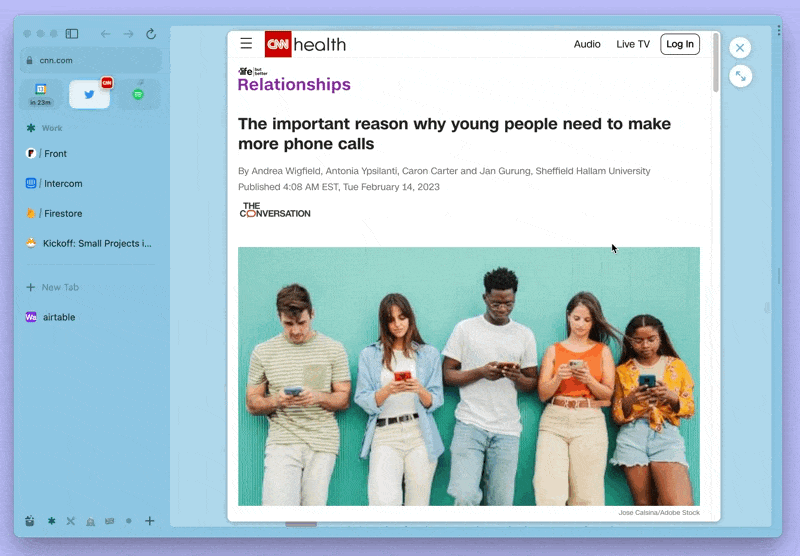Click the plus icon in bottom sidebar bar

pyautogui.click(x=149, y=521)
